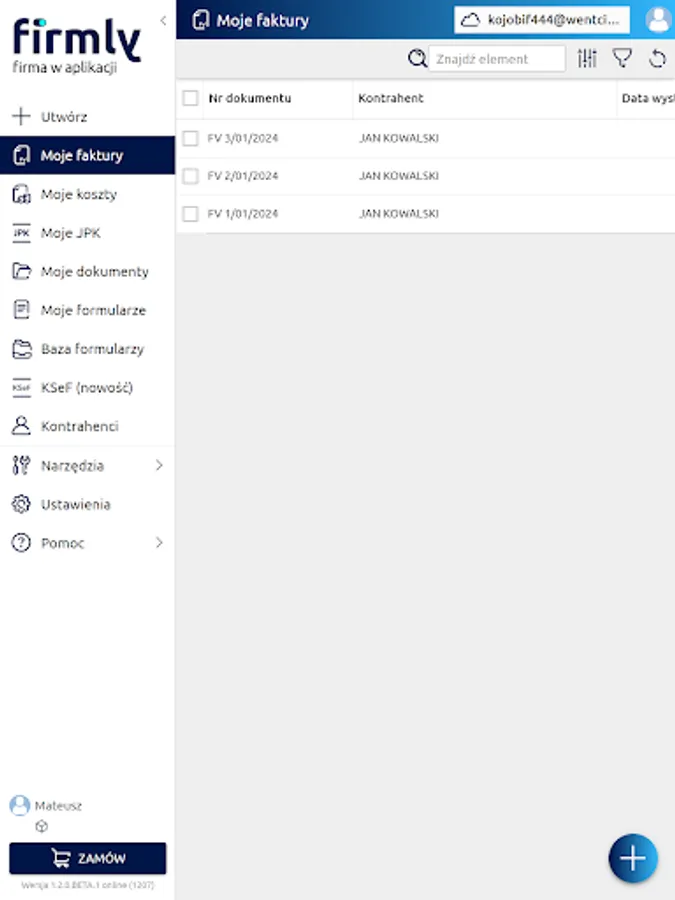Click the refresh icon in toolbar

(657, 59)
